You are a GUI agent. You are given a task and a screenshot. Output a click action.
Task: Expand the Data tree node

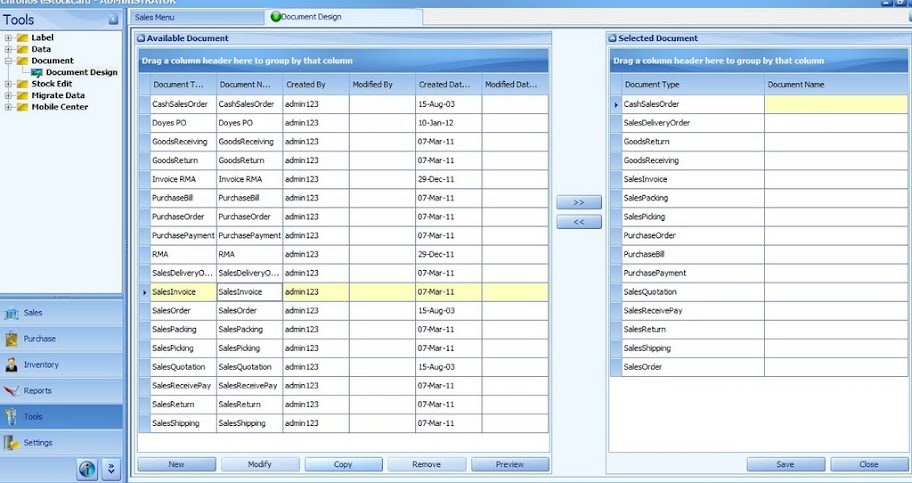coord(8,49)
